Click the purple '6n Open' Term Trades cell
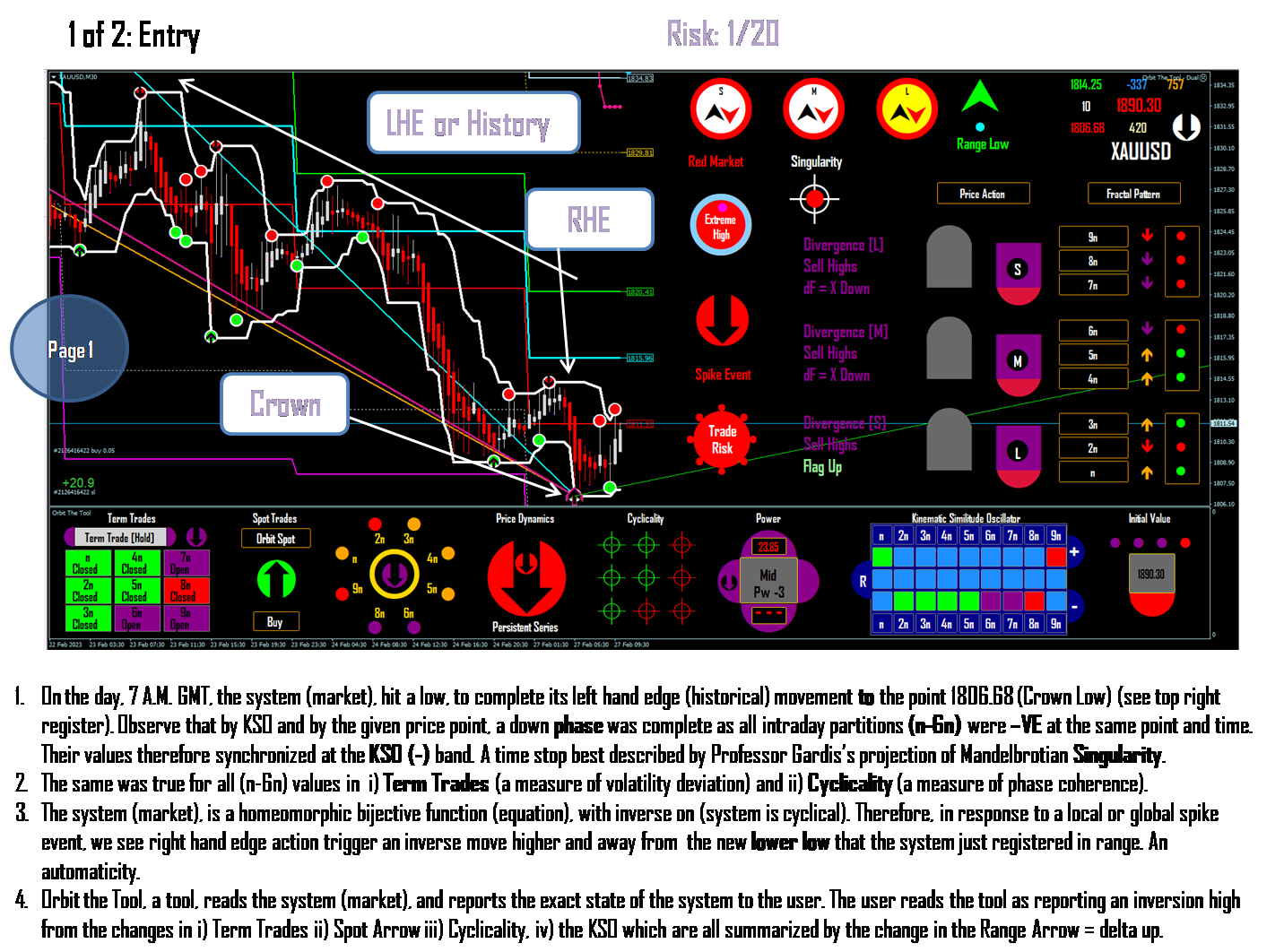 (x=136, y=619)
